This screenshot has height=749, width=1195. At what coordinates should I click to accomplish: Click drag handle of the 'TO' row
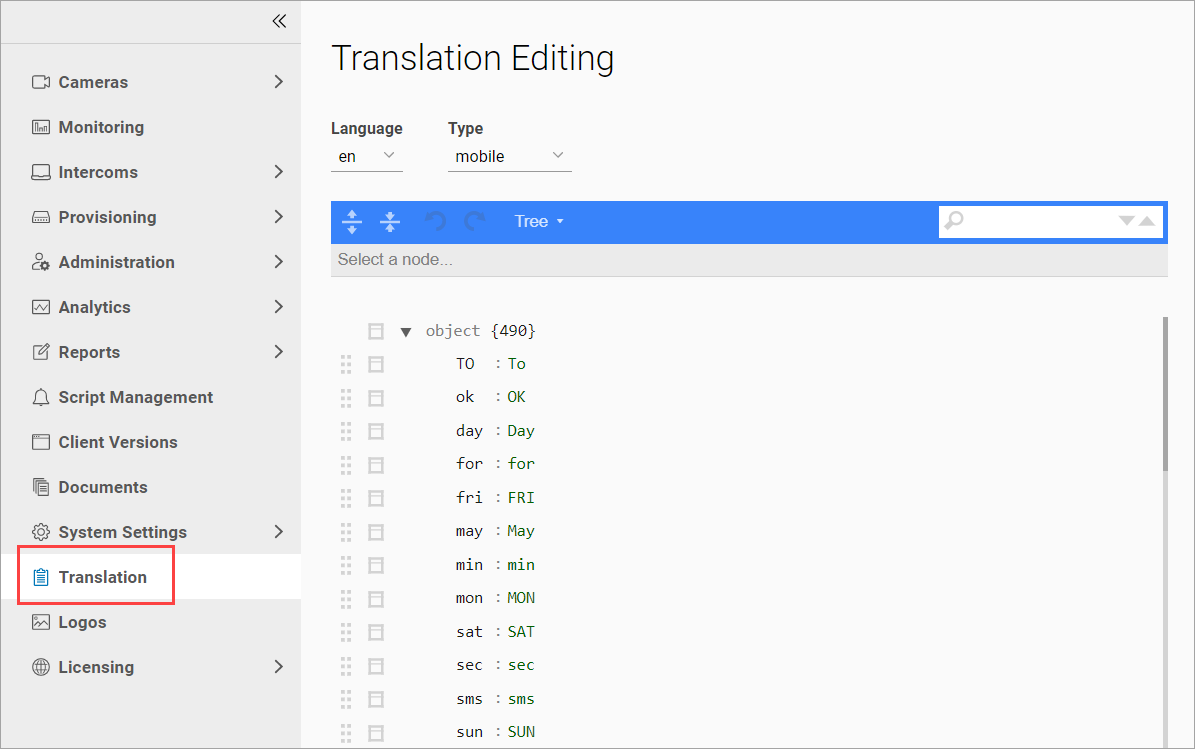coord(346,364)
